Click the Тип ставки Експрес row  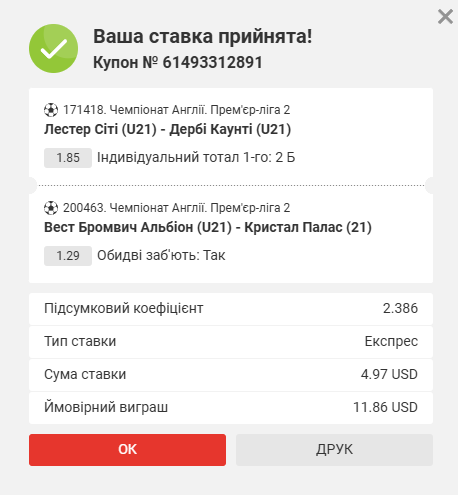(231, 342)
